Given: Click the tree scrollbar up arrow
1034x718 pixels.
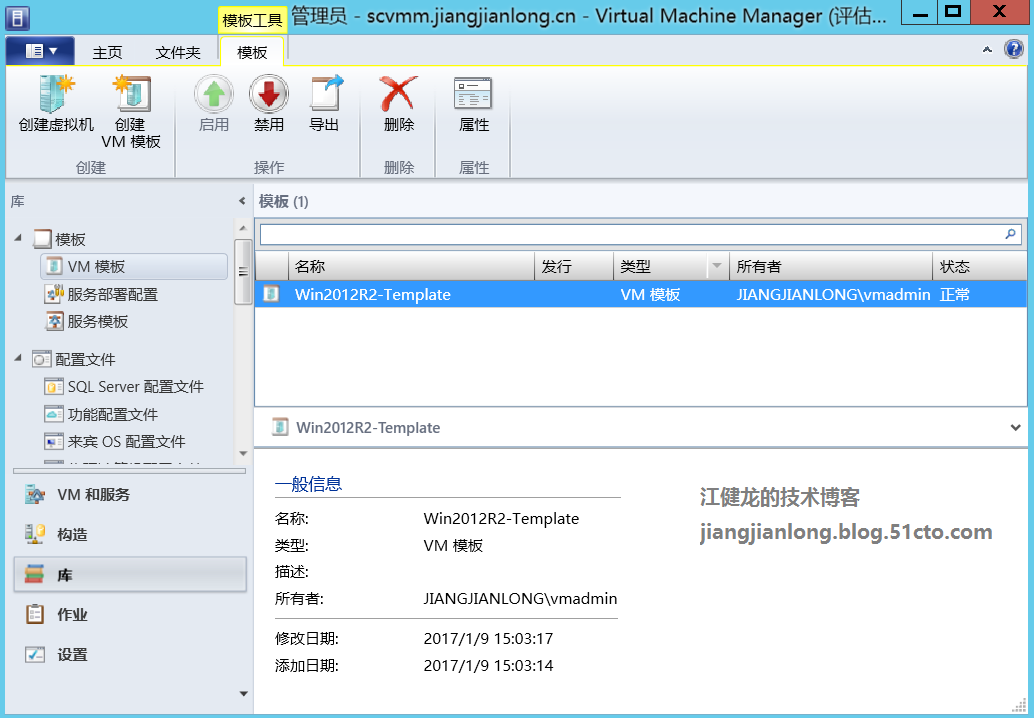Looking at the screenshot, I should coord(243,228).
